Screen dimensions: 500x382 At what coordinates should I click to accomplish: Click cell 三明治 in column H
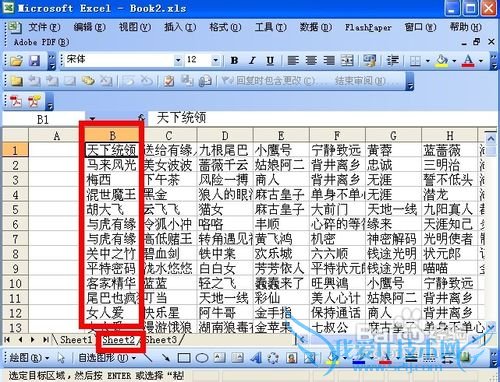(450, 165)
